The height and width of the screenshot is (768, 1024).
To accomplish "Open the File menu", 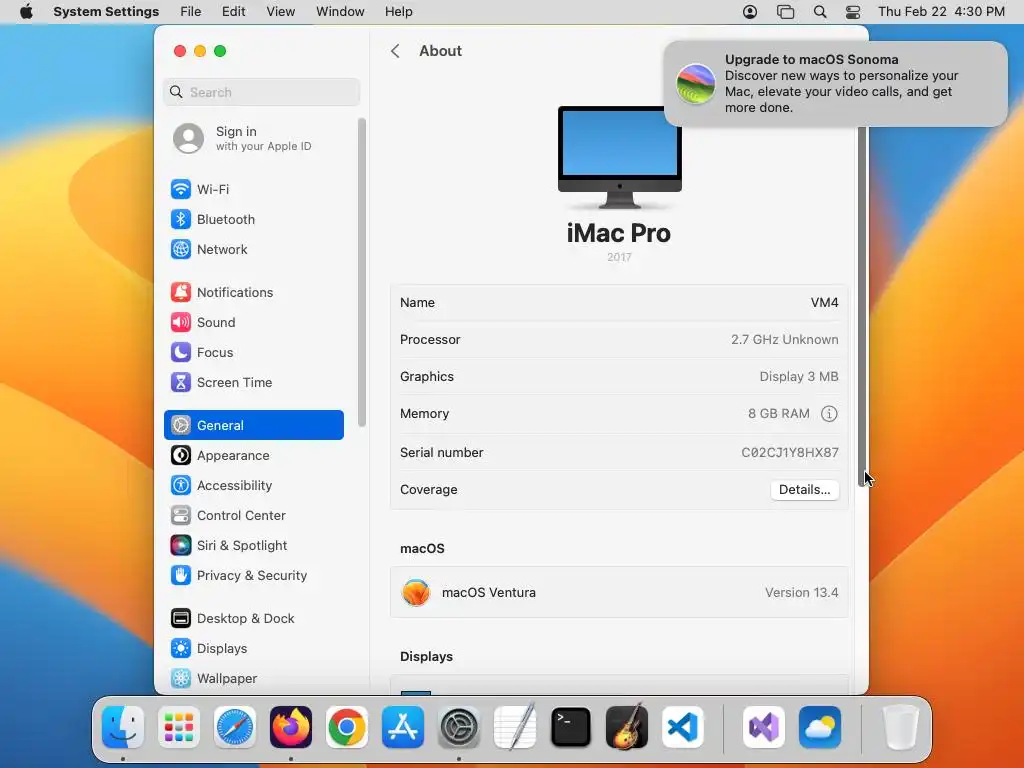I will 191,12.
